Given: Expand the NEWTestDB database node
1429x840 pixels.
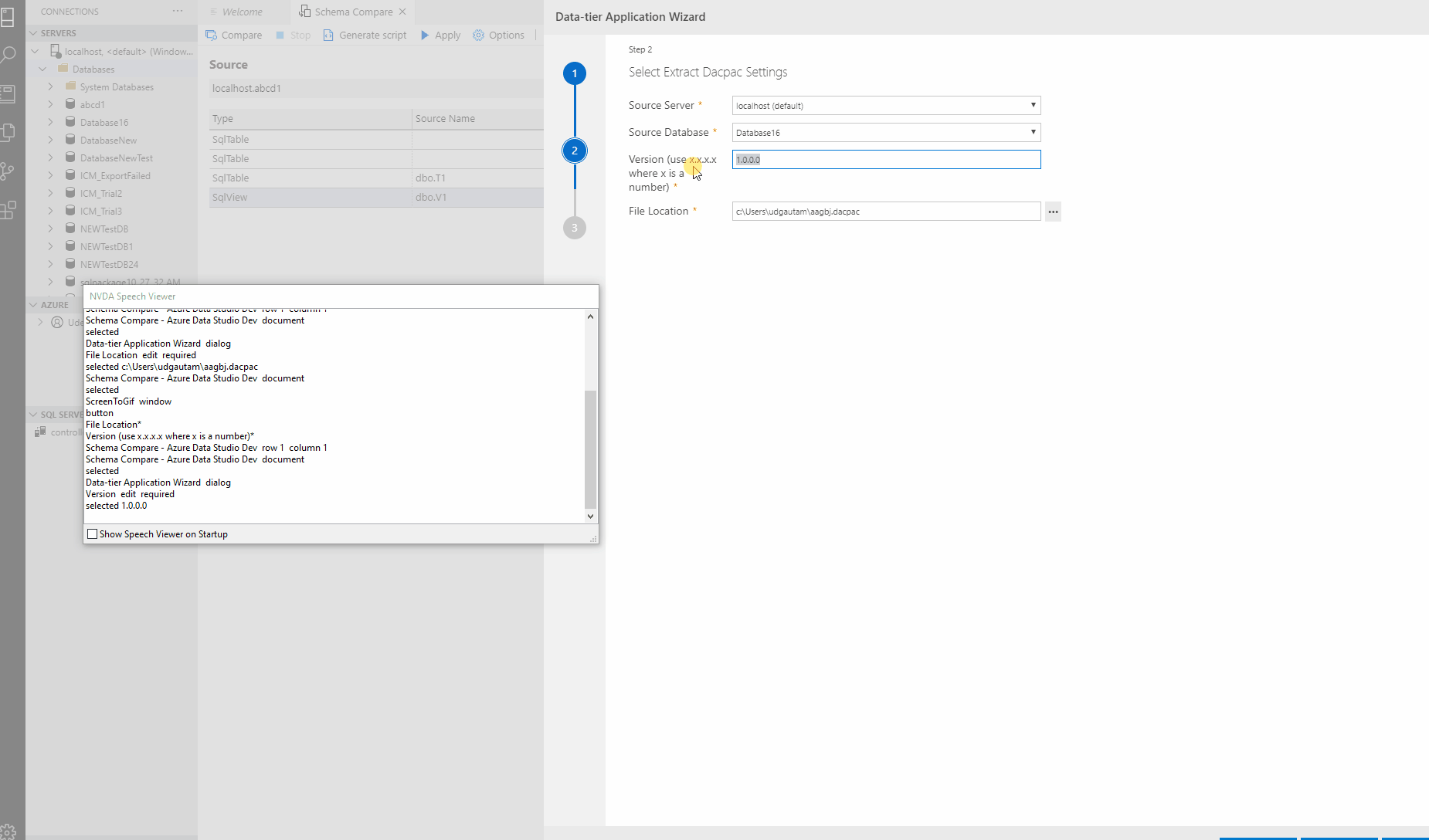Looking at the screenshot, I should point(50,229).
